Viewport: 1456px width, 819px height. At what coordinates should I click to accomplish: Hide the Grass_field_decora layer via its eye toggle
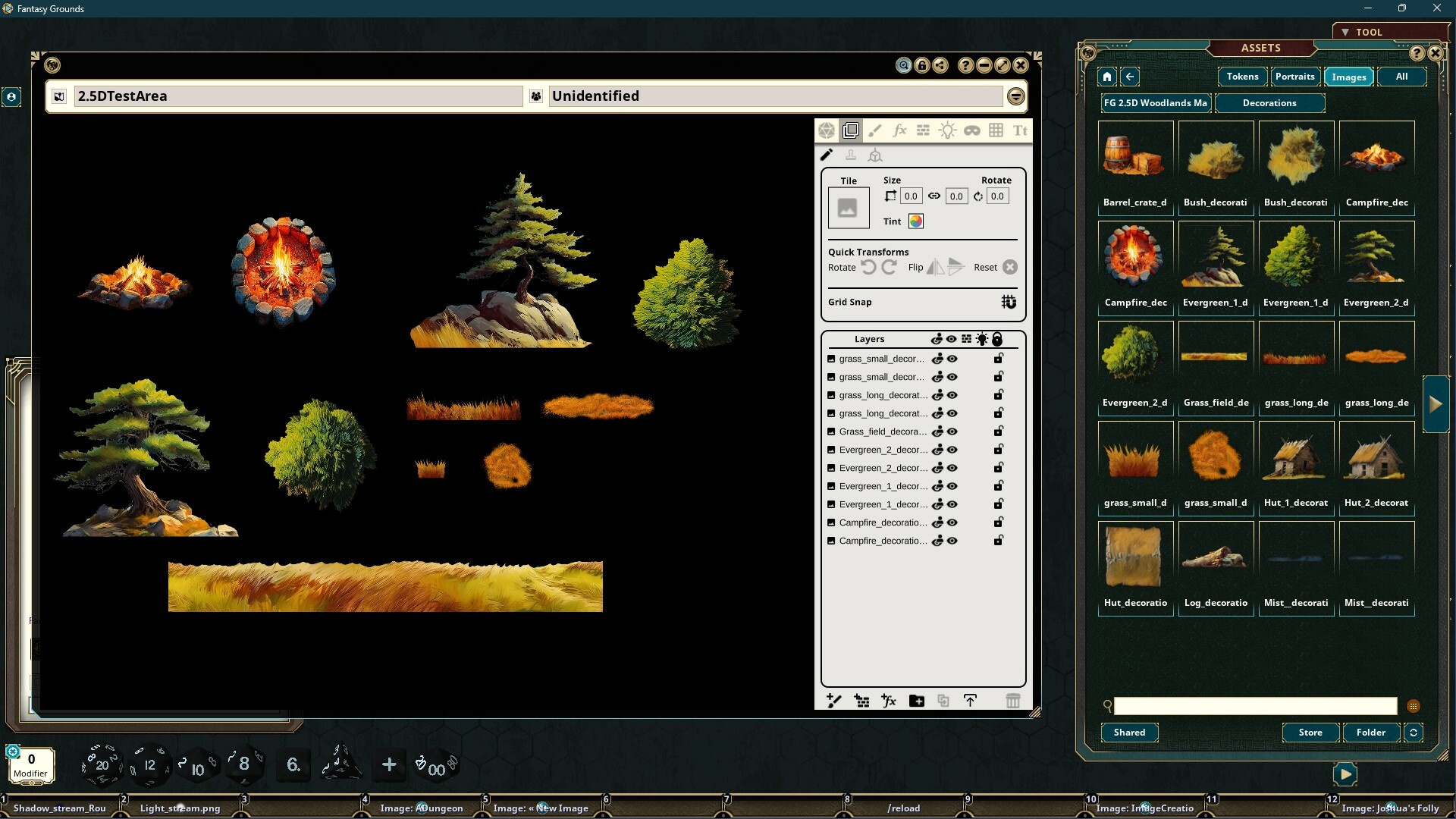(x=952, y=431)
